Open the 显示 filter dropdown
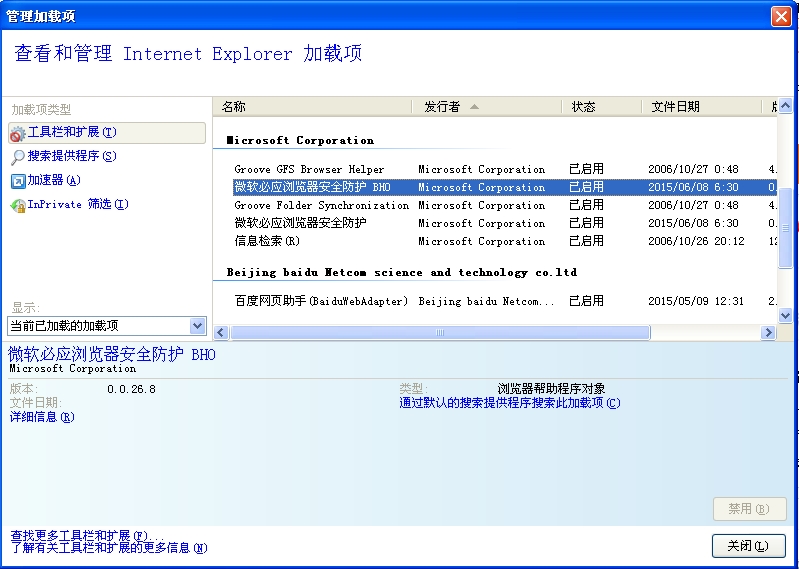The image size is (799, 569). click(x=197, y=326)
